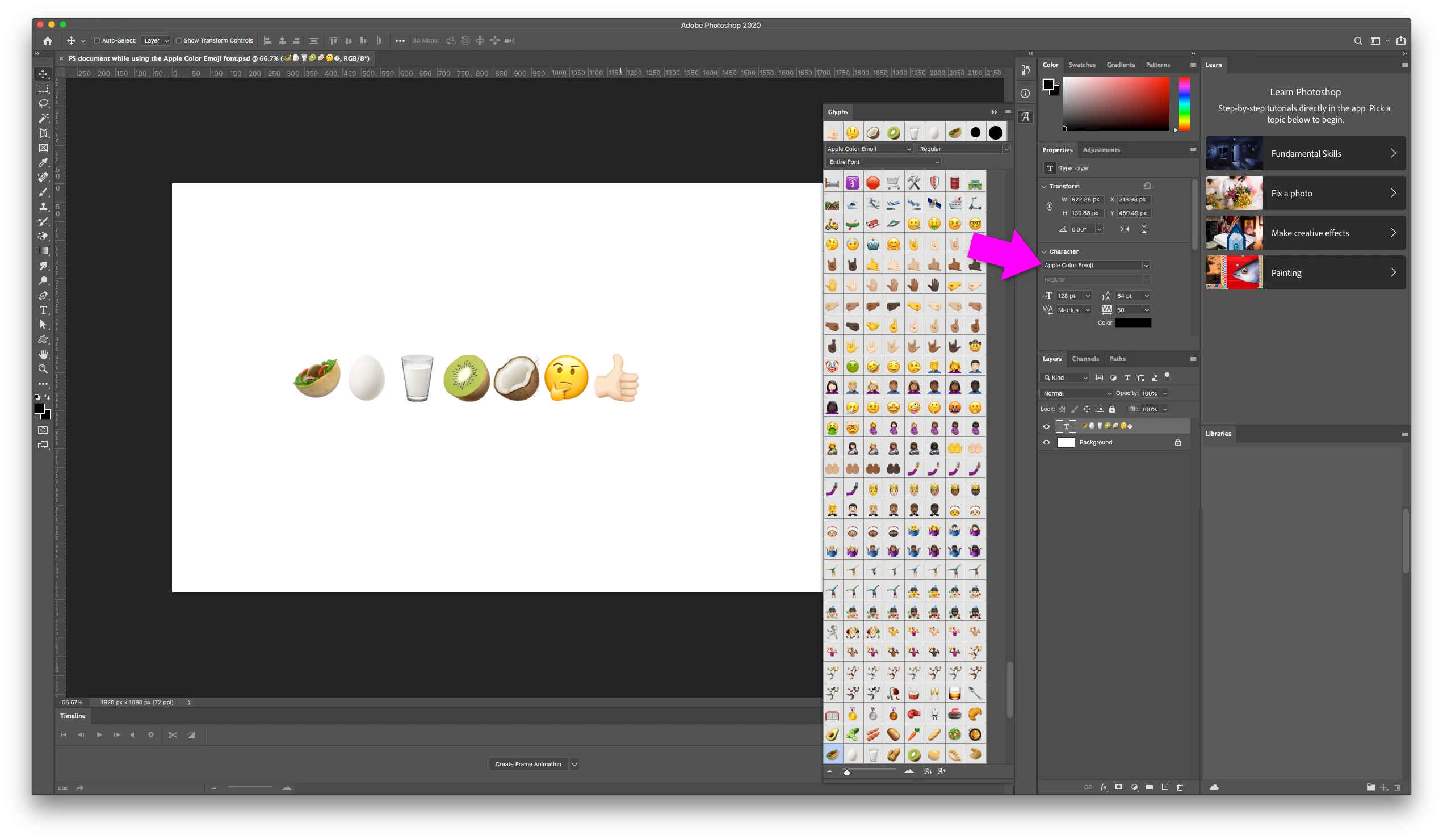Image resolution: width=1443 pixels, height=840 pixels.
Task: Check Show Transform Controls
Action: pos(179,41)
